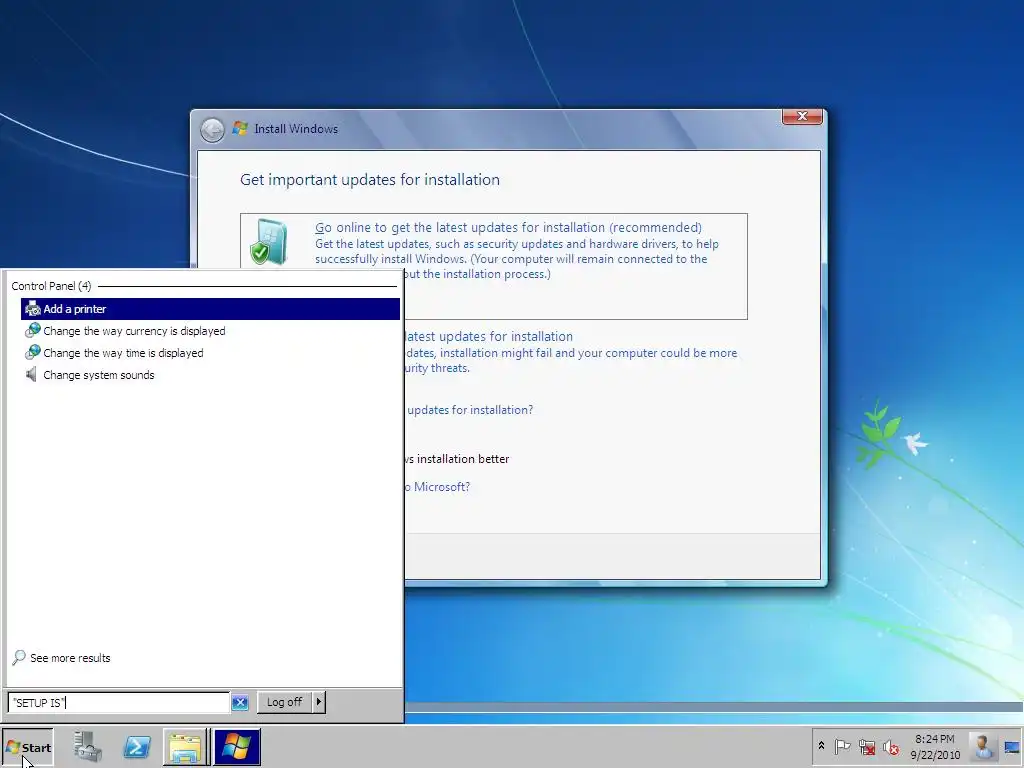Select the Add a printer result
Viewport: 1024px width, 768px height.
tap(210, 309)
